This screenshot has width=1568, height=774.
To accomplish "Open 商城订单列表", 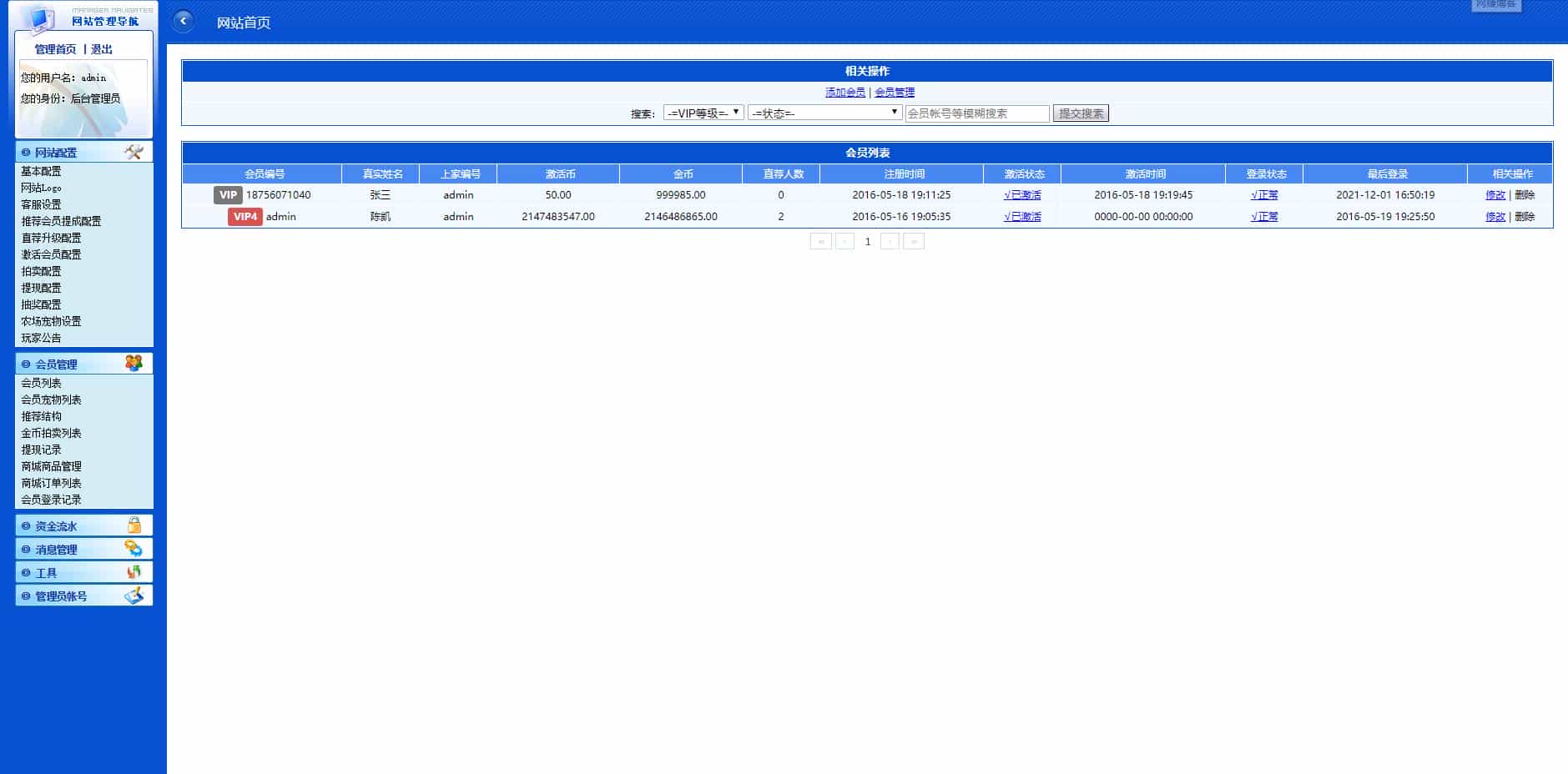I will tap(51, 483).
